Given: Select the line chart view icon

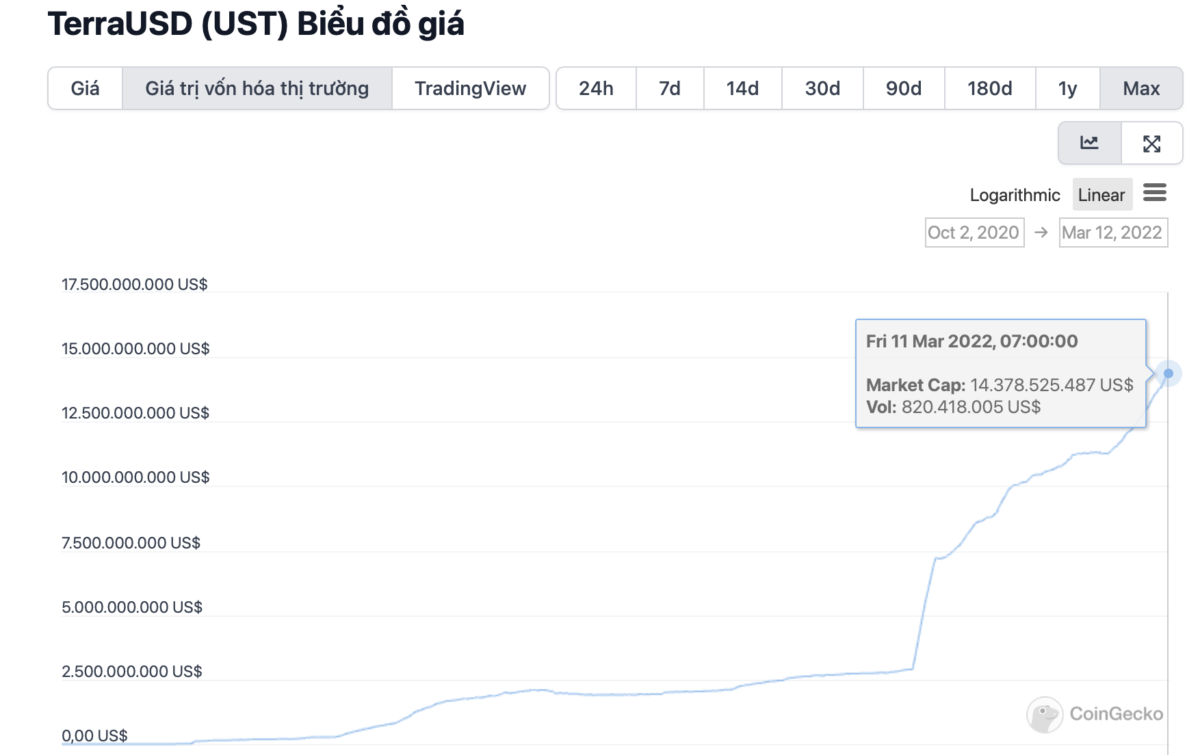Looking at the screenshot, I should 1089,143.
